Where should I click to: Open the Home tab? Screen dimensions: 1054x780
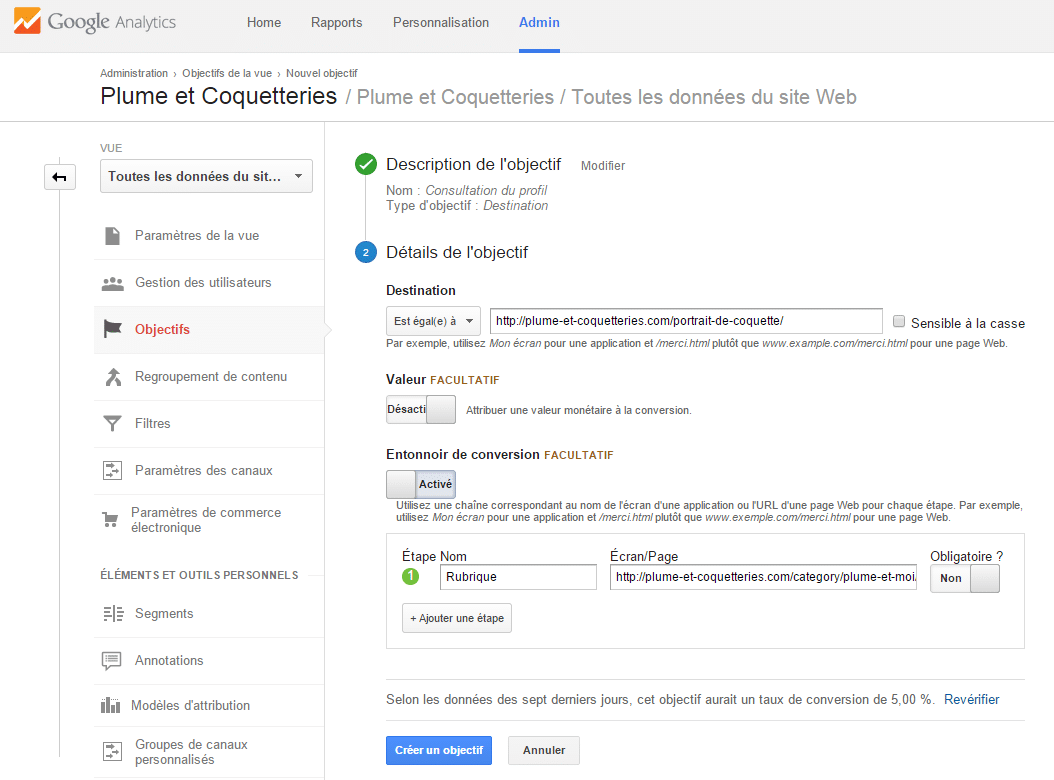tap(264, 23)
